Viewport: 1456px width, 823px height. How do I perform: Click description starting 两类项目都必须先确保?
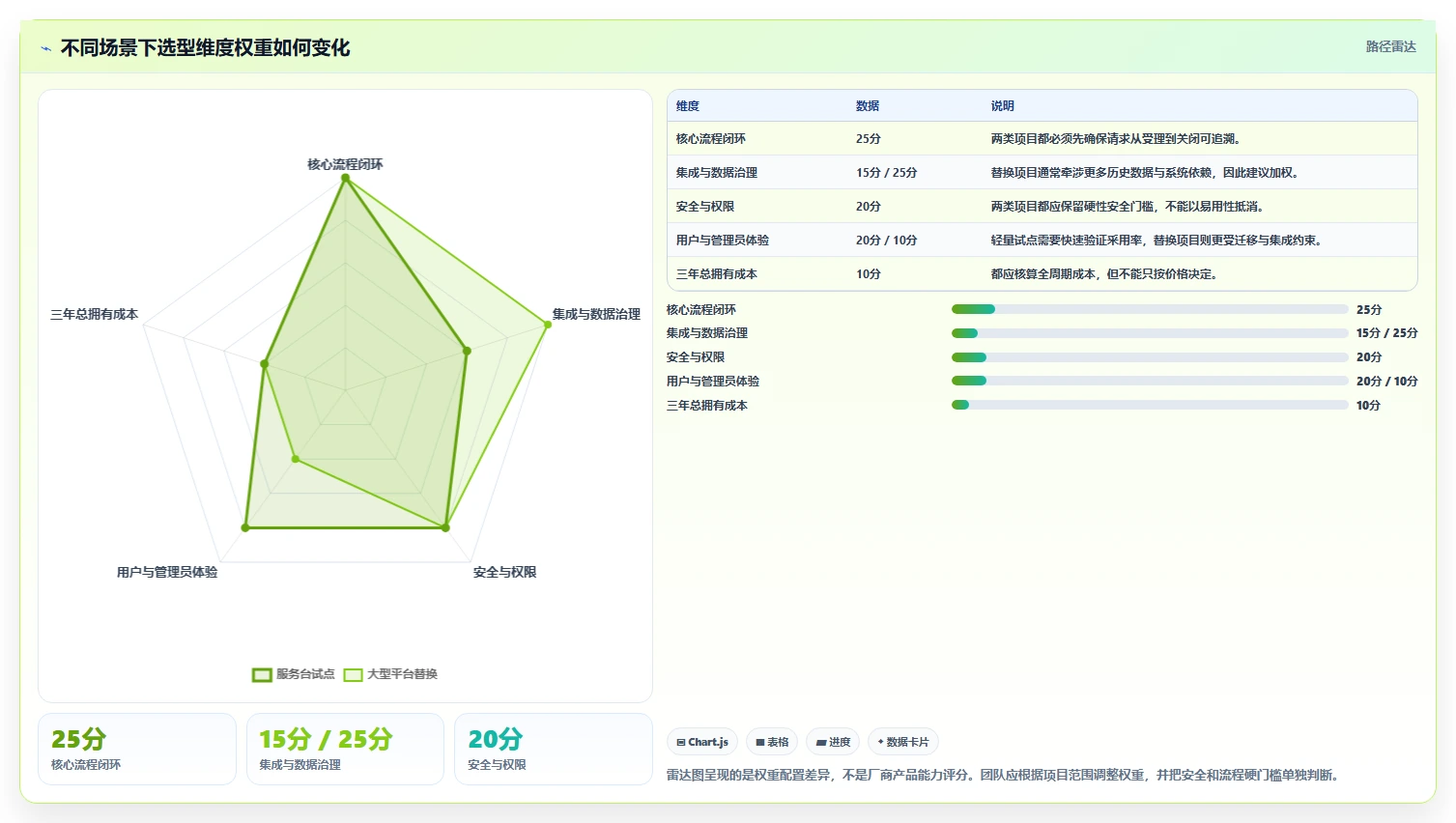coord(1117,139)
